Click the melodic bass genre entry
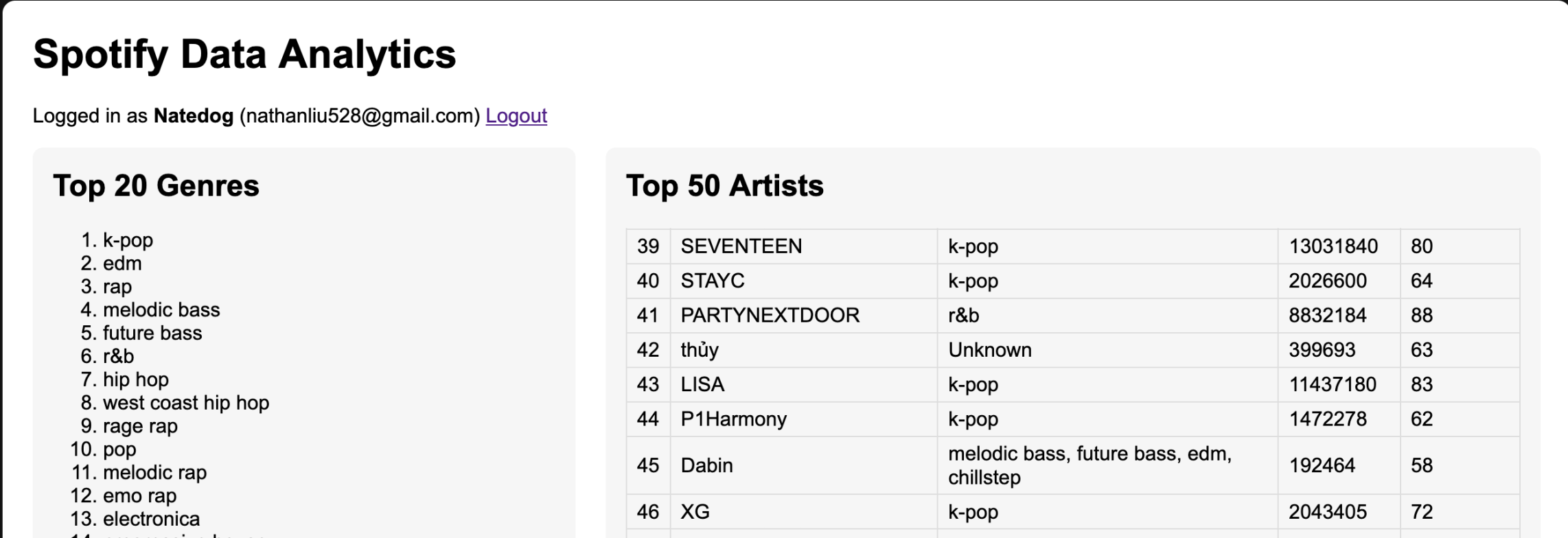This screenshot has height=538, width=1568. [x=161, y=310]
